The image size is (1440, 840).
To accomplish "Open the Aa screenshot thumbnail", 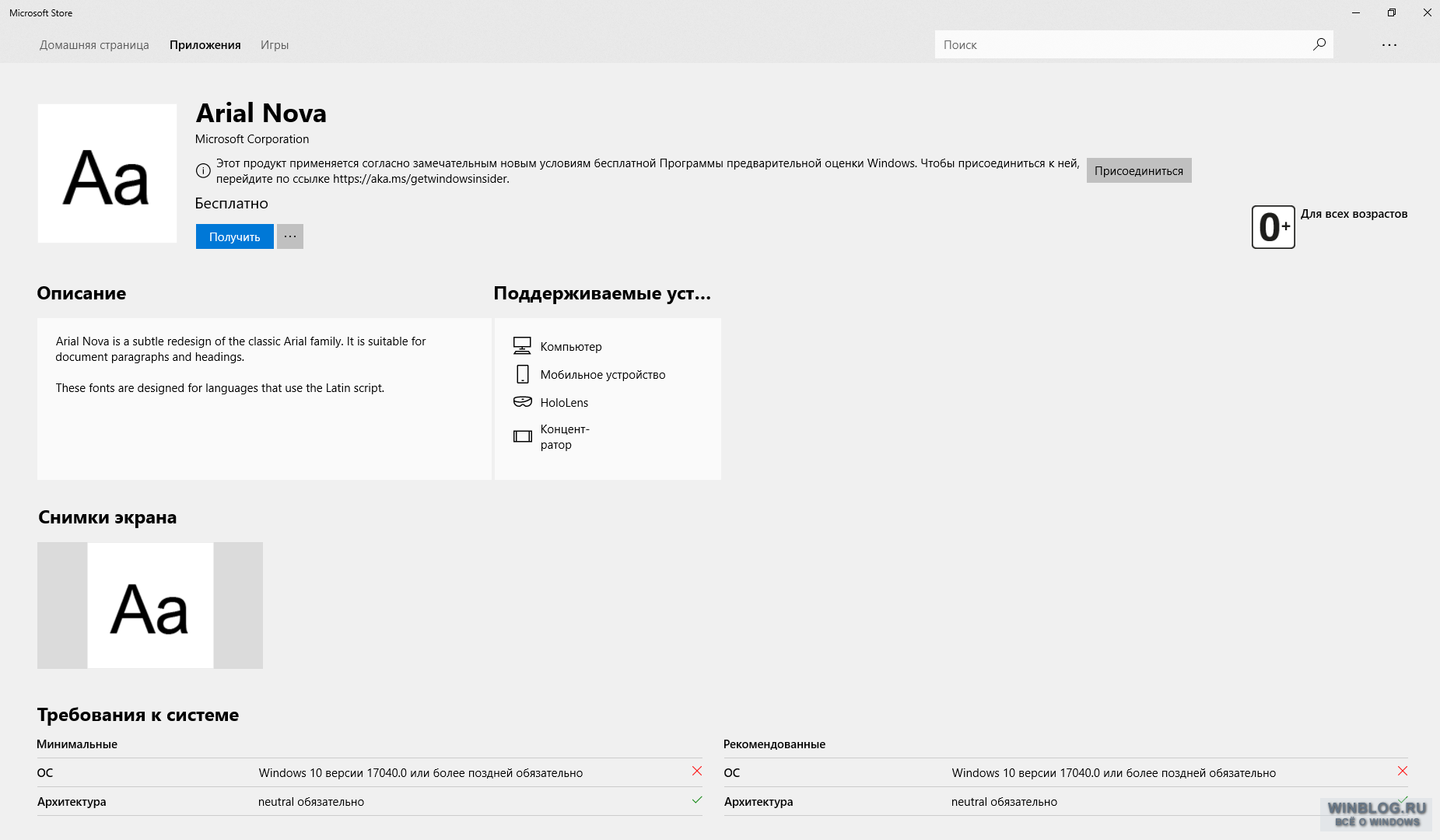I will coord(150,605).
